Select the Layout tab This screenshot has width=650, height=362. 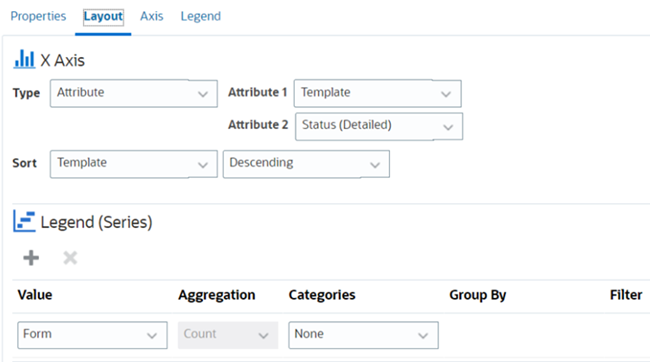[x=103, y=17]
